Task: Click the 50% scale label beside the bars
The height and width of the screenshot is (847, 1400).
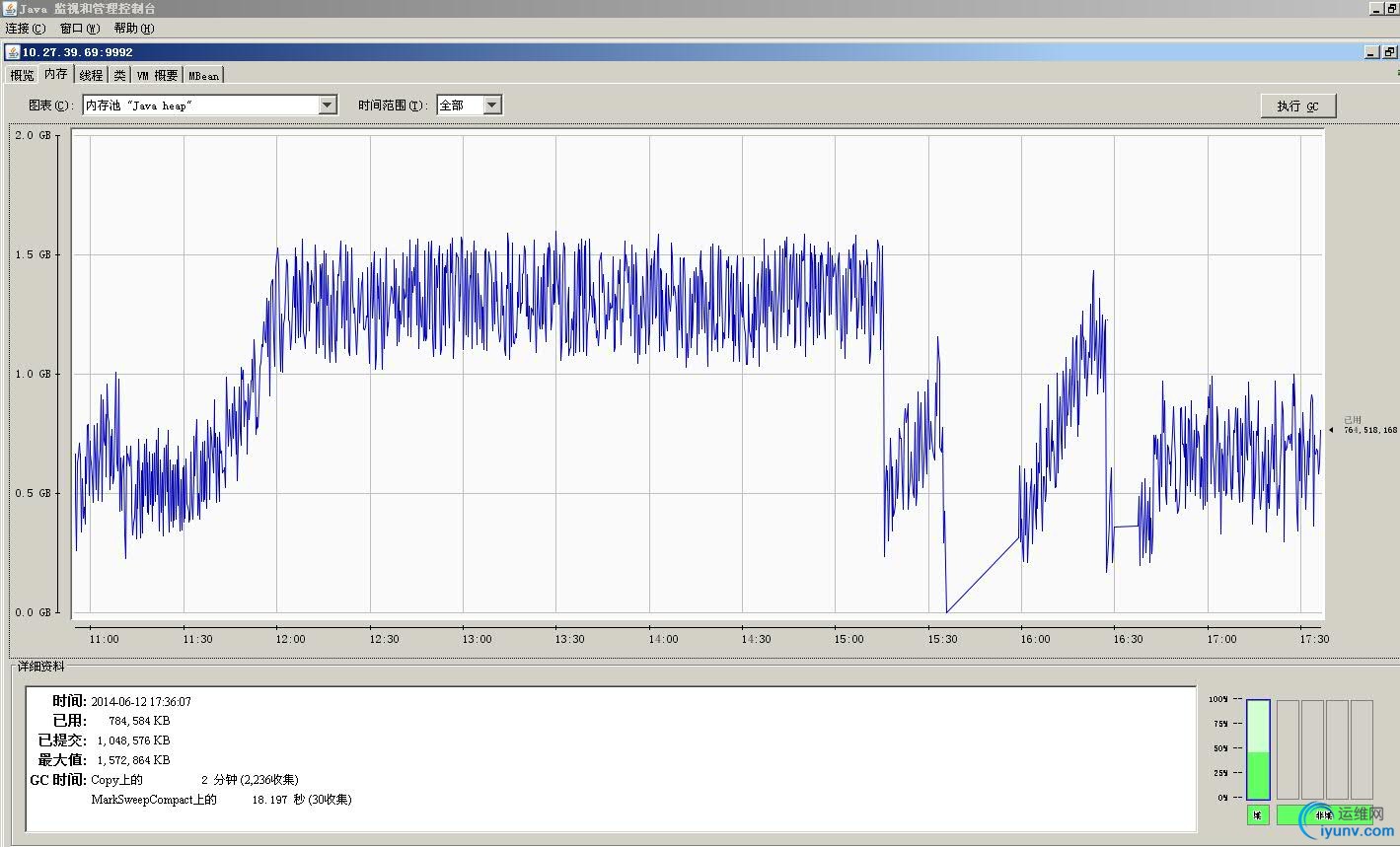Action: click(1221, 748)
